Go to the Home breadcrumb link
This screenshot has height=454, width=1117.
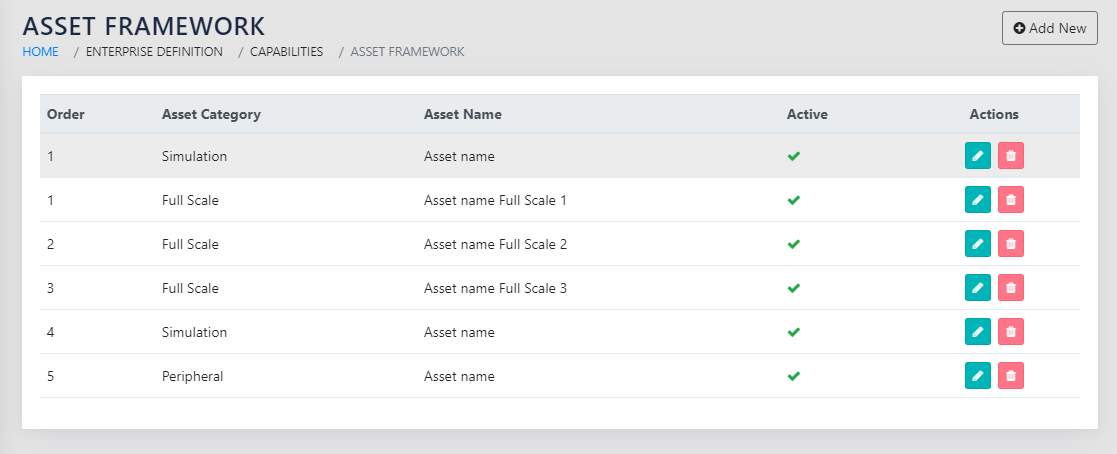coord(40,51)
